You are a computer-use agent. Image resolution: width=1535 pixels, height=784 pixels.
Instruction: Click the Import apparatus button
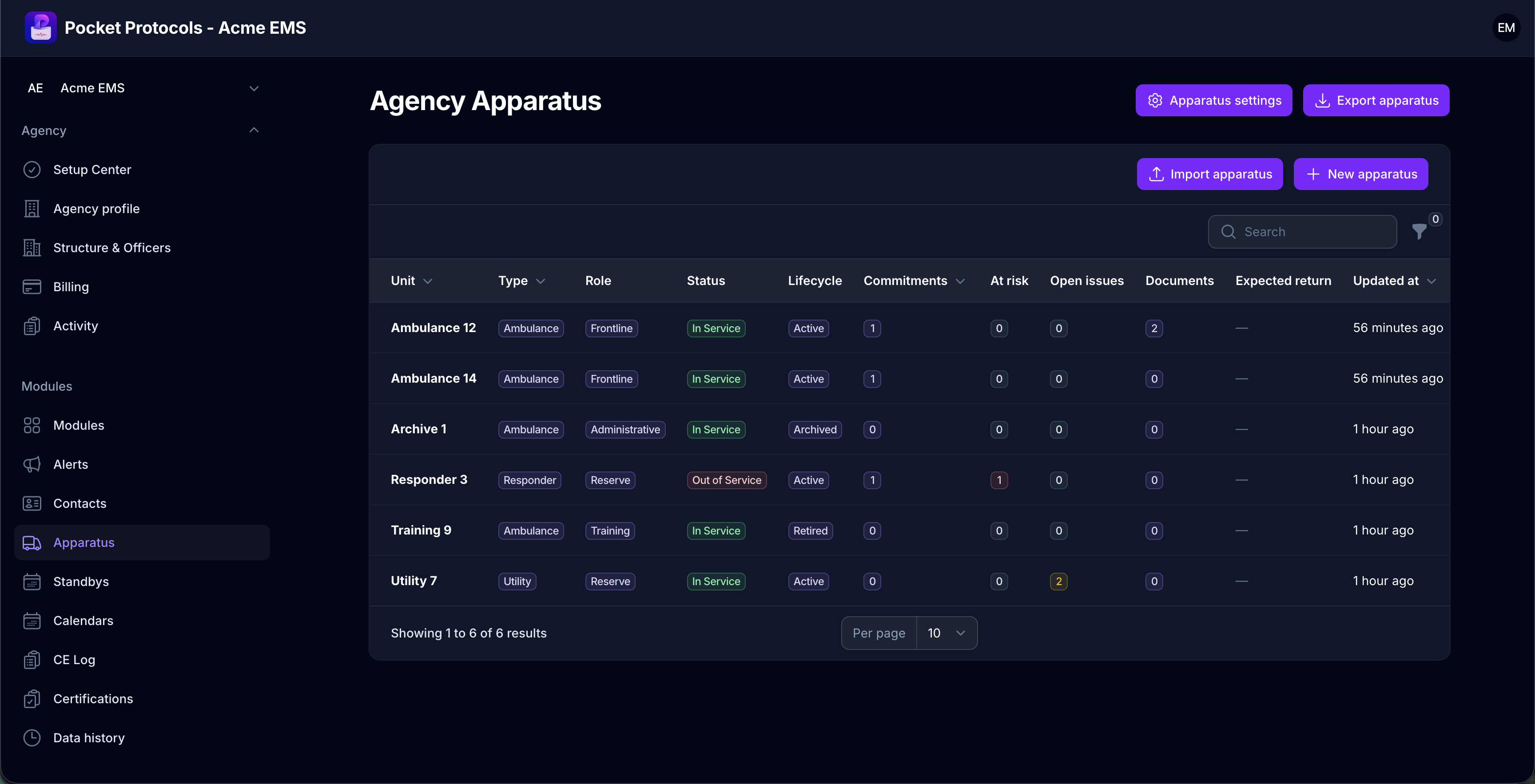pyautogui.click(x=1209, y=174)
